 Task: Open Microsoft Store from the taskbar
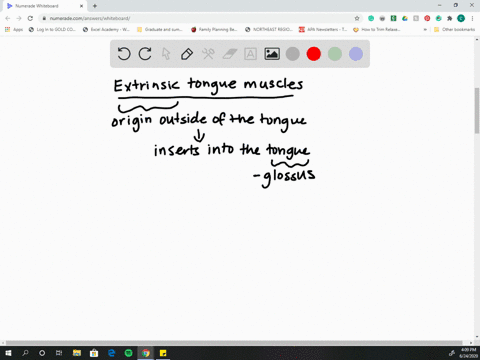pyautogui.click(x=94, y=353)
